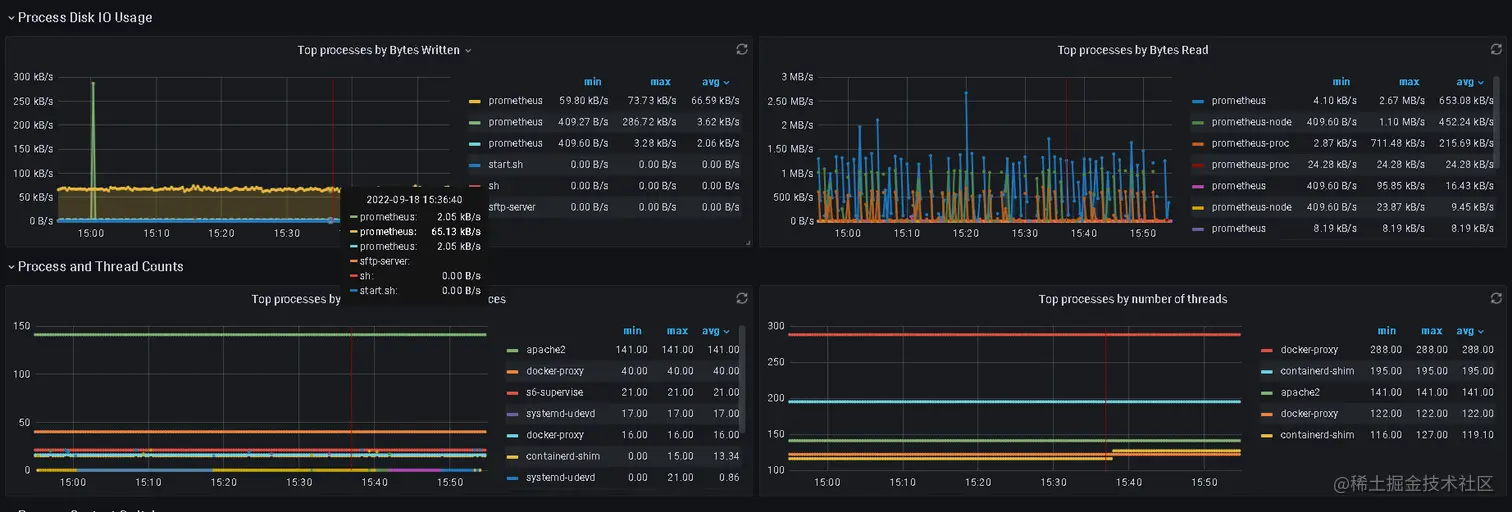
Task: Refresh the Top processes by Bytes Read panel
Action: tap(1496, 49)
